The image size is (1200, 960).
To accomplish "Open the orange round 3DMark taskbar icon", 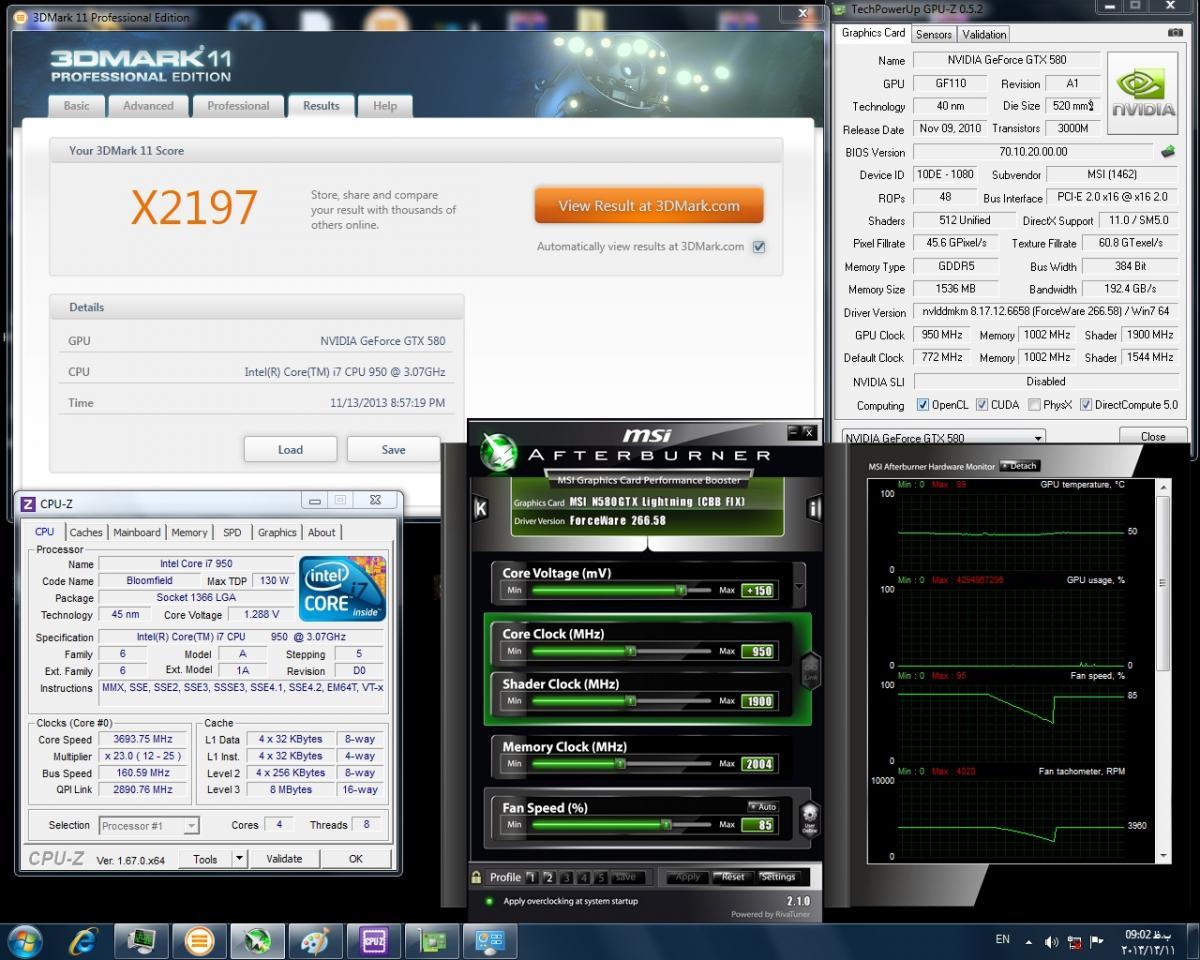I will pyautogui.click(x=200, y=941).
